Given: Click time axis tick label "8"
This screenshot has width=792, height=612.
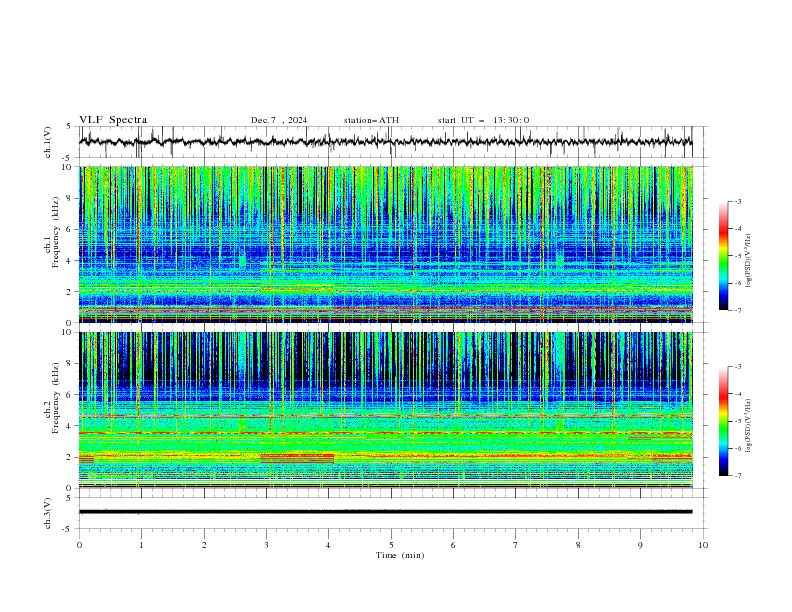Looking at the screenshot, I should [578, 545].
